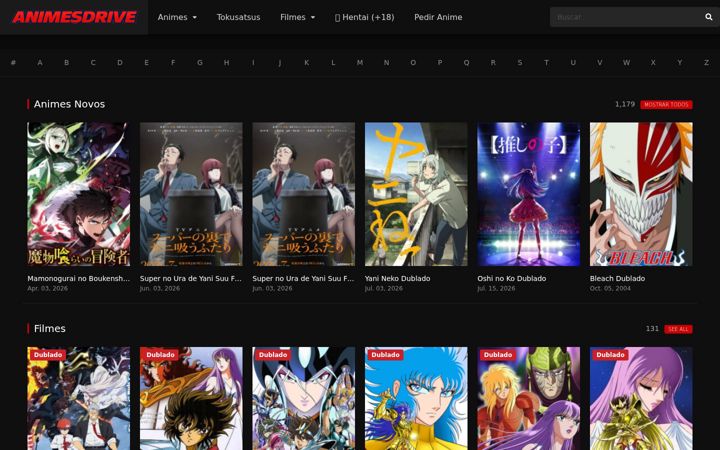Filter animes by letter E
The image size is (720, 450).
(x=146, y=62)
